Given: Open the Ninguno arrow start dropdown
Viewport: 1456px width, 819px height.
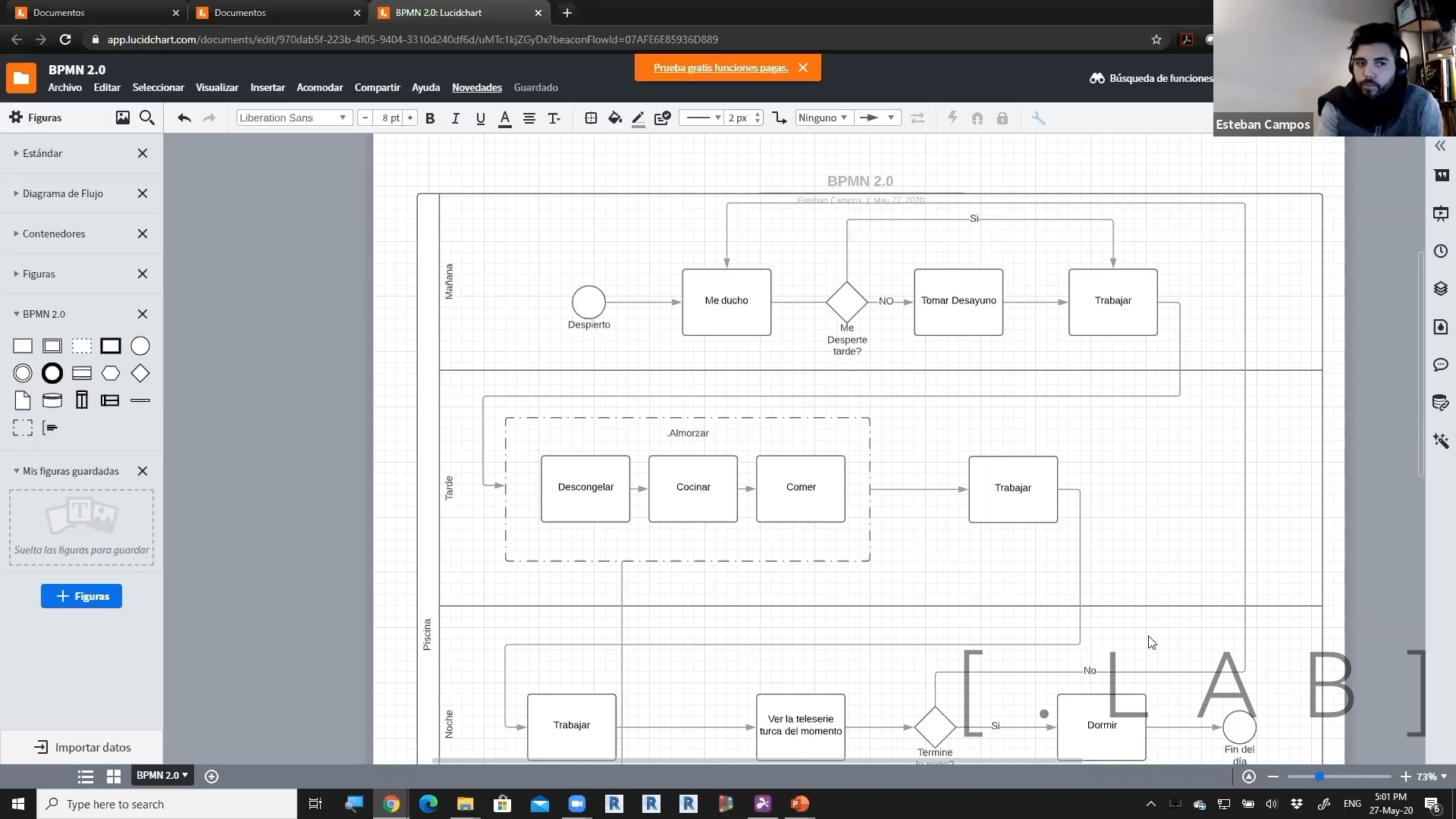Looking at the screenshot, I should coord(823,118).
